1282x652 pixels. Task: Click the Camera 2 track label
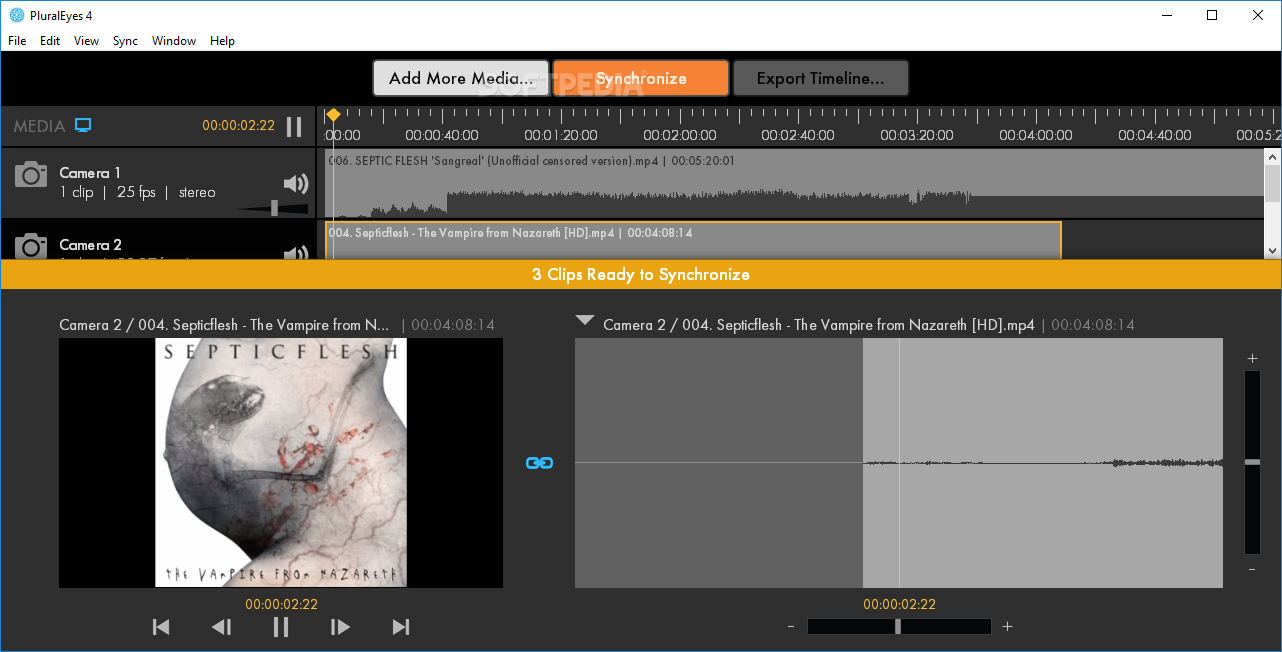point(90,245)
